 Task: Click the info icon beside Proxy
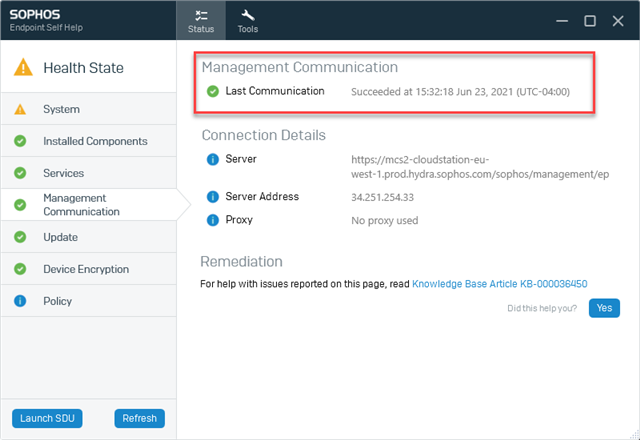213,220
